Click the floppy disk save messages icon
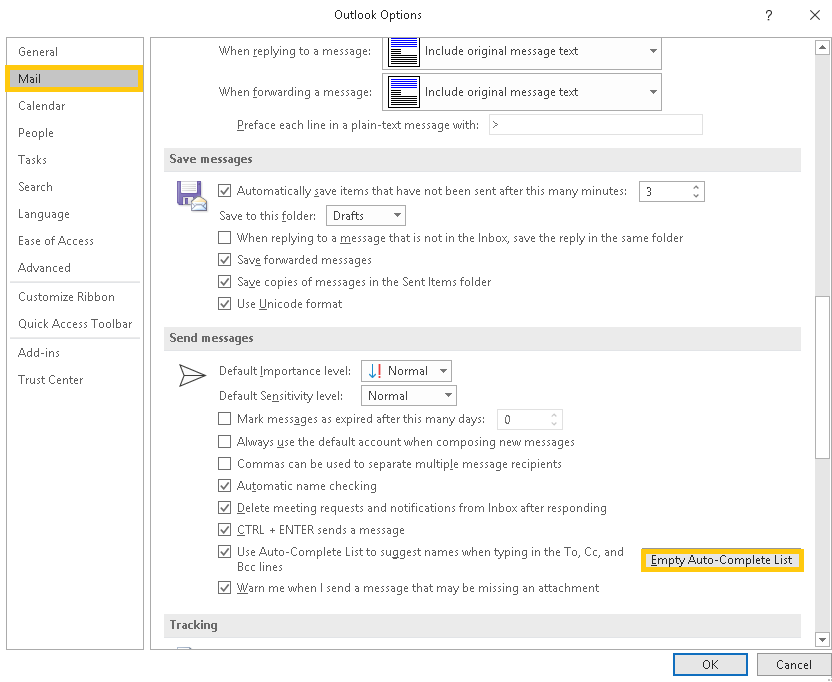 [192, 196]
